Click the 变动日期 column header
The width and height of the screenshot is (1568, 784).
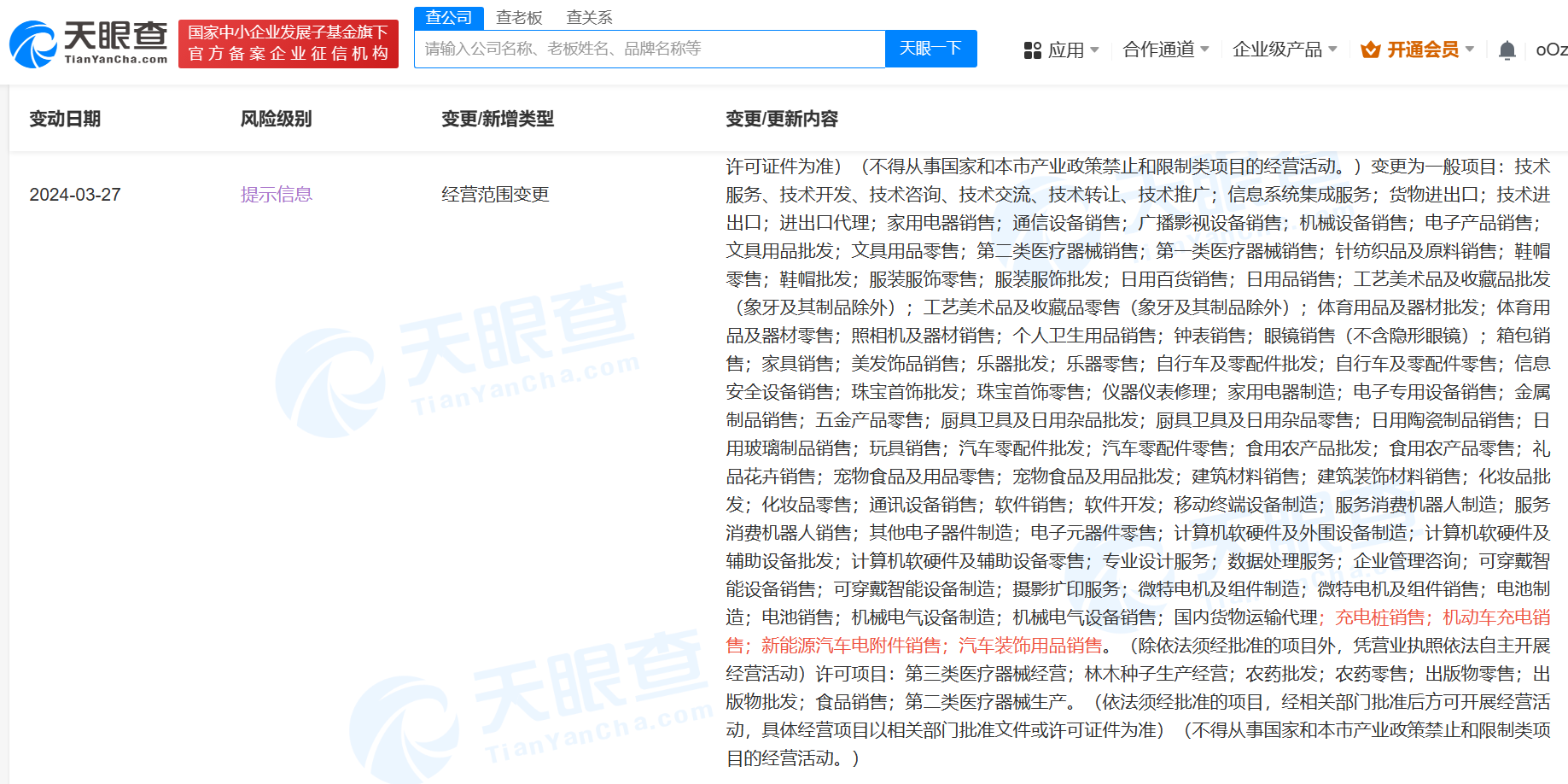point(65,119)
